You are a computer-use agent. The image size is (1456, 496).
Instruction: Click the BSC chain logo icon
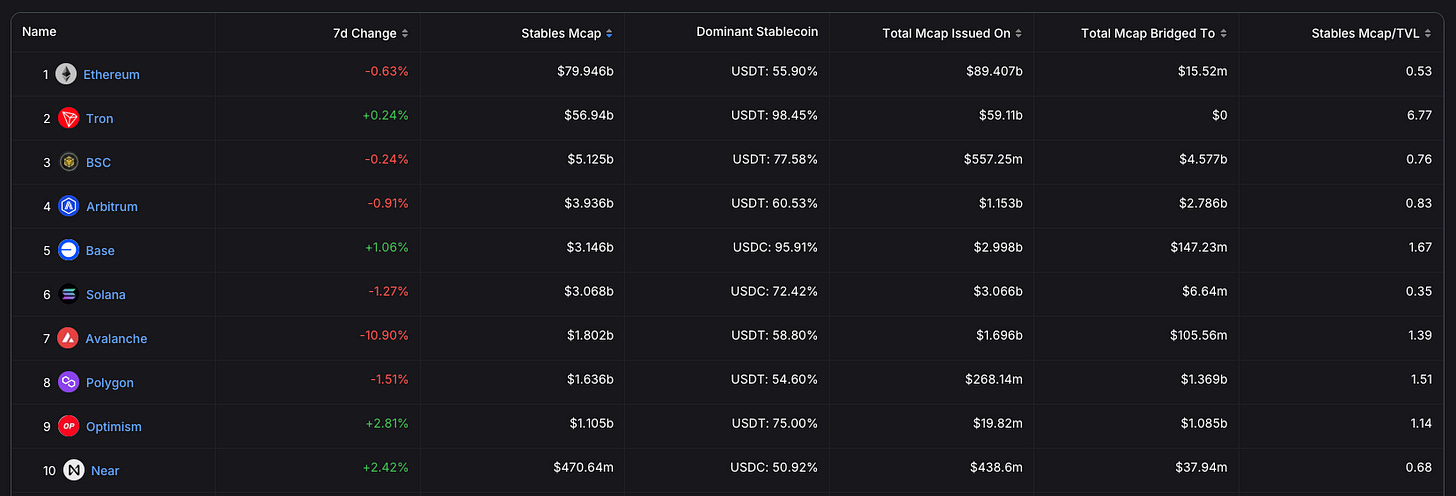coord(68,162)
